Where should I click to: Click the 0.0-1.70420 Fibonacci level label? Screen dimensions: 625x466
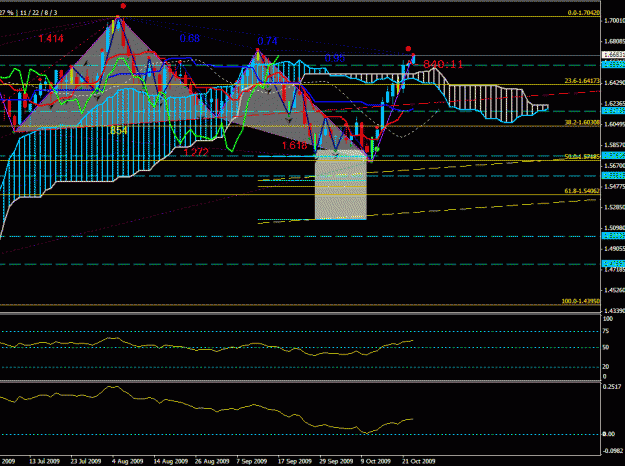584,13
